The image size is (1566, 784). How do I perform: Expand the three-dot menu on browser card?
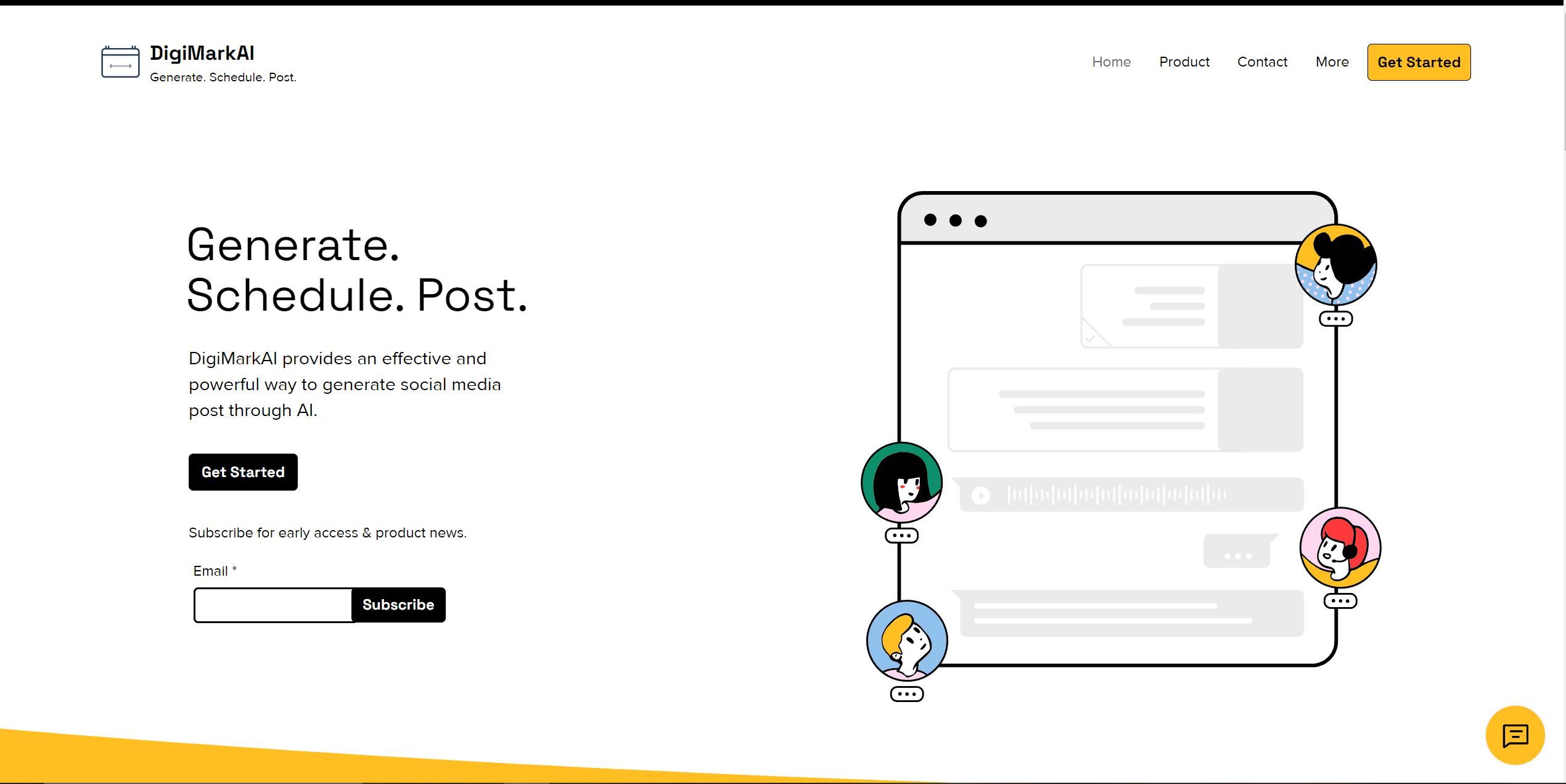click(x=954, y=220)
